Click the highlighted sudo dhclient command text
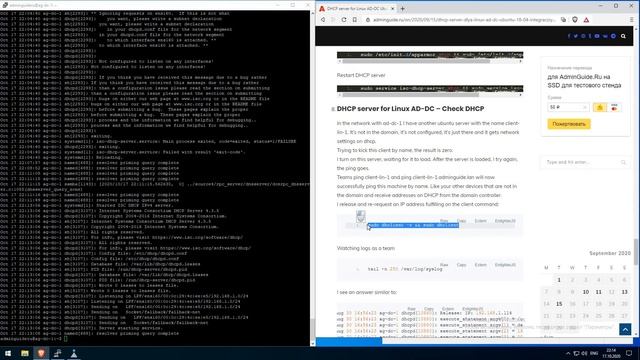This screenshot has height=360, width=640. (x=413, y=225)
